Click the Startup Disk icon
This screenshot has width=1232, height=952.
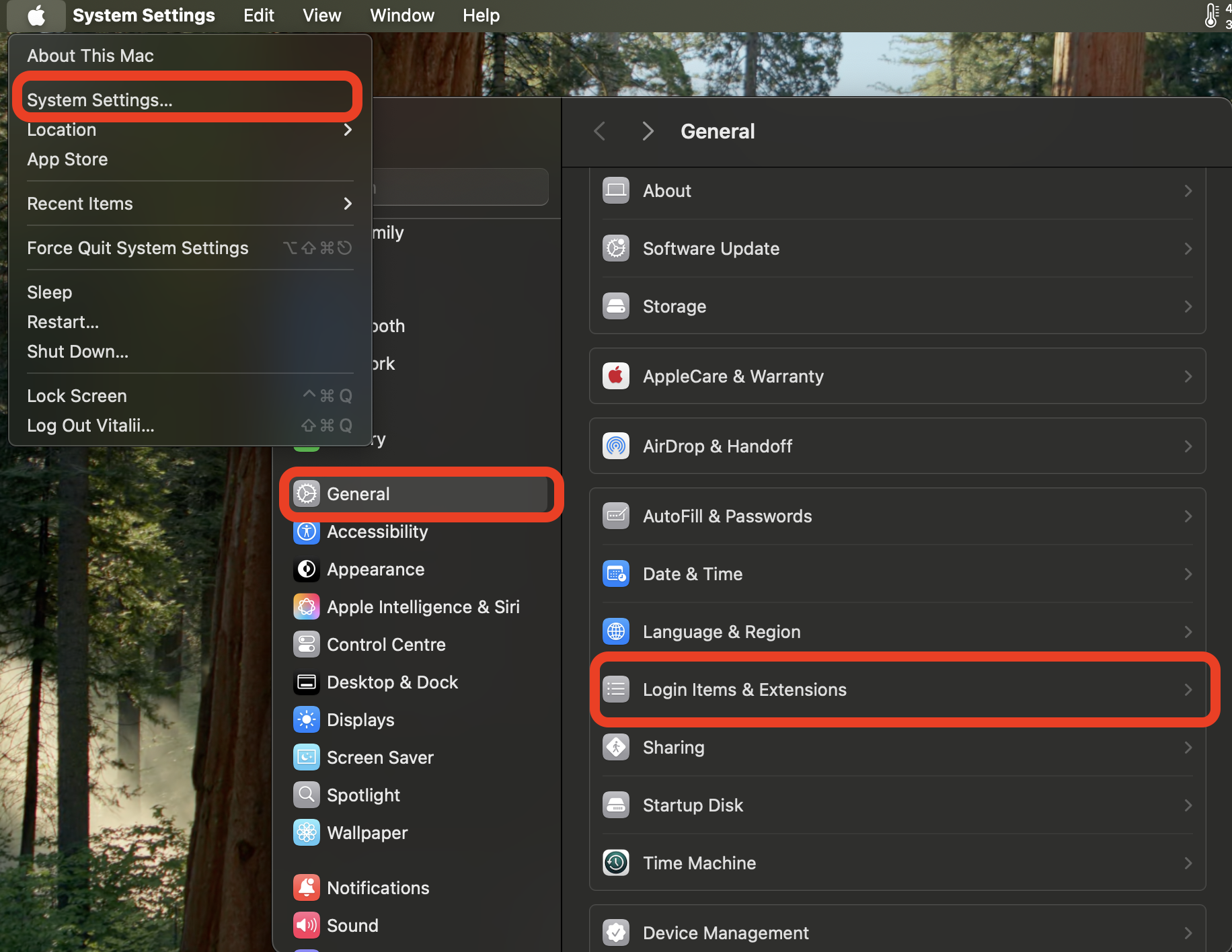click(616, 805)
